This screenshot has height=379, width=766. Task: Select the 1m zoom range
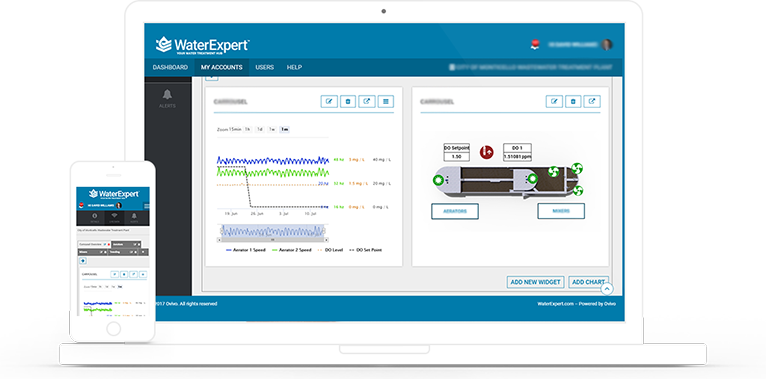(284, 129)
